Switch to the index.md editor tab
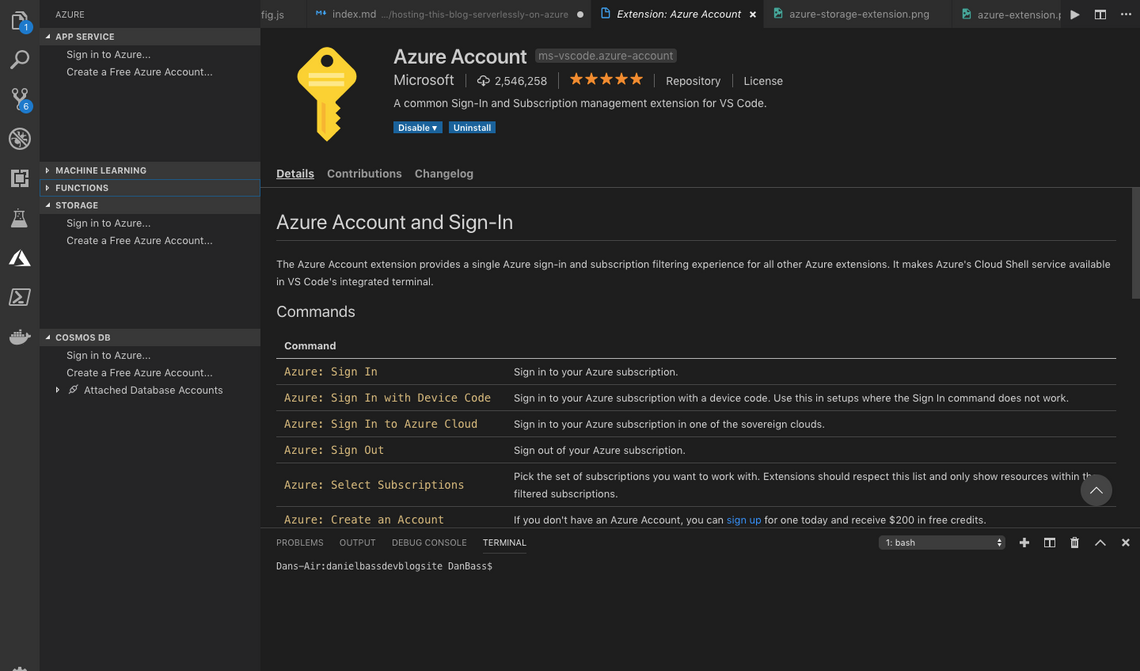This screenshot has height=671, width=1140. click(449, 15)
